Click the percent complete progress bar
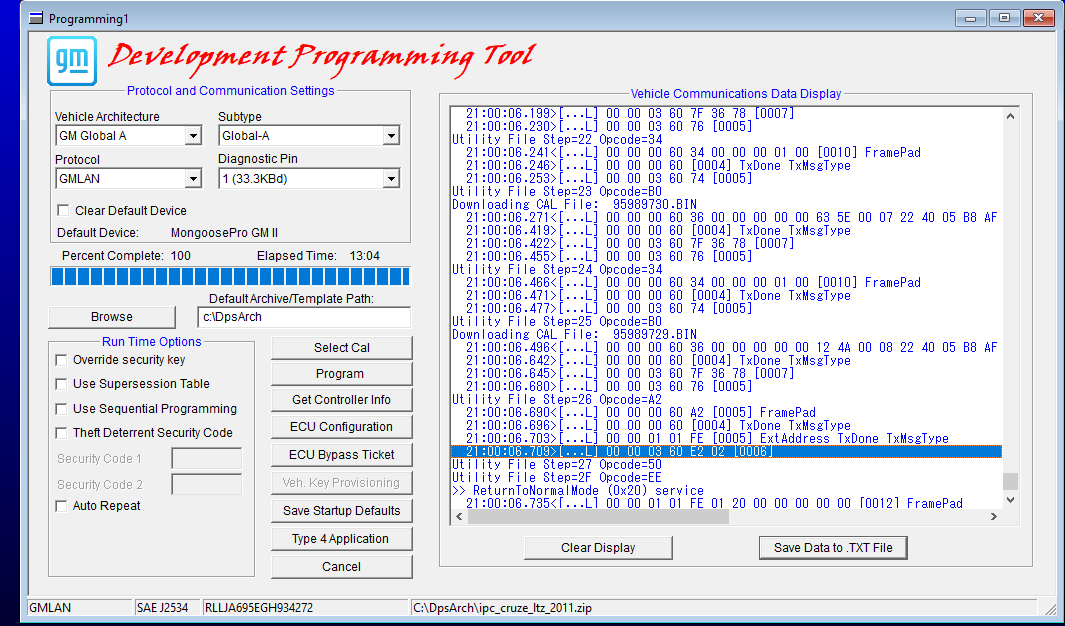Image resolution: width=1065 pixels, height=626 pixels. (x=230, y=276)
